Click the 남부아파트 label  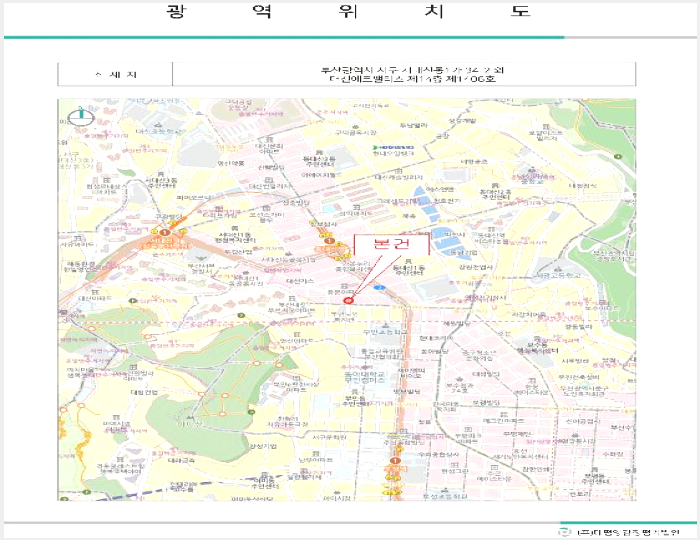click(x=316, y=459)
